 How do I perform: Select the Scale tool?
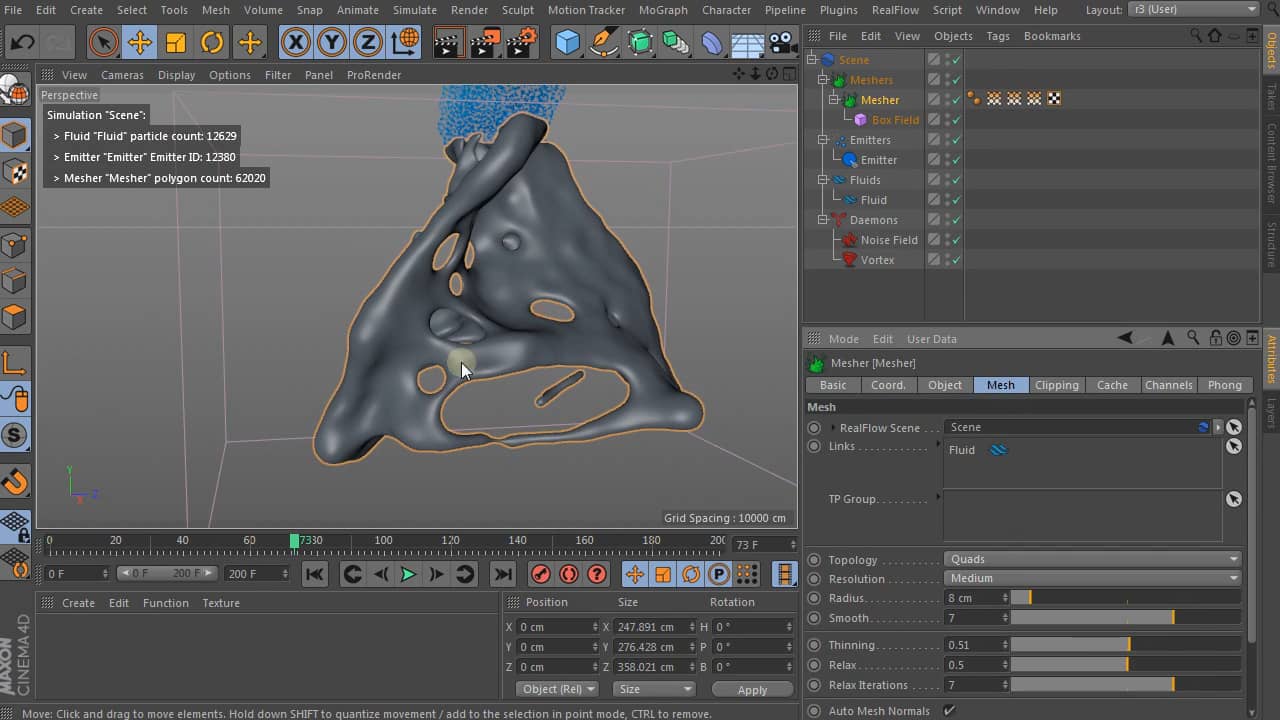(x=176, y=43)
